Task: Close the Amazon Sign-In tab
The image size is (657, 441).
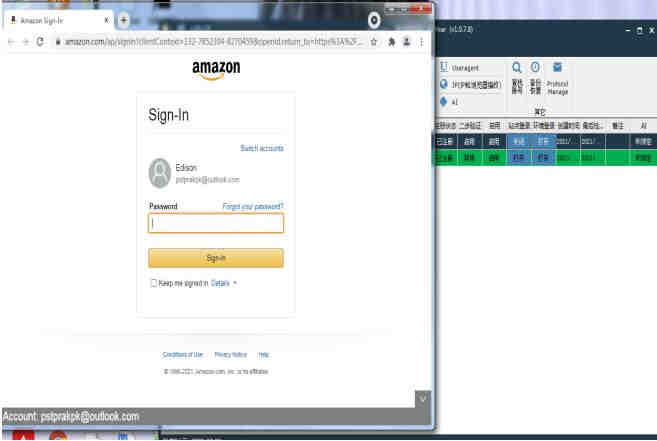Action: point(106,20)
